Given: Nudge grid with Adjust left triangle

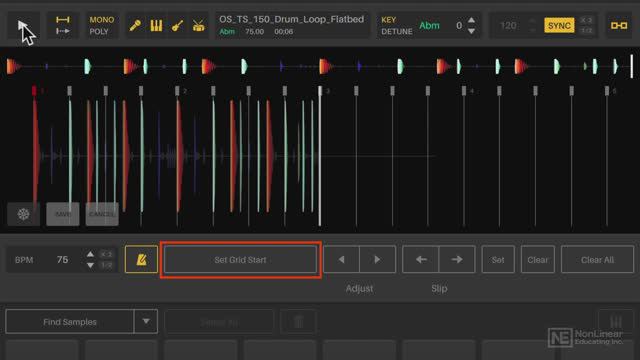Looking at the screenshot, I should pyautogui.click(x=342, y=260).
